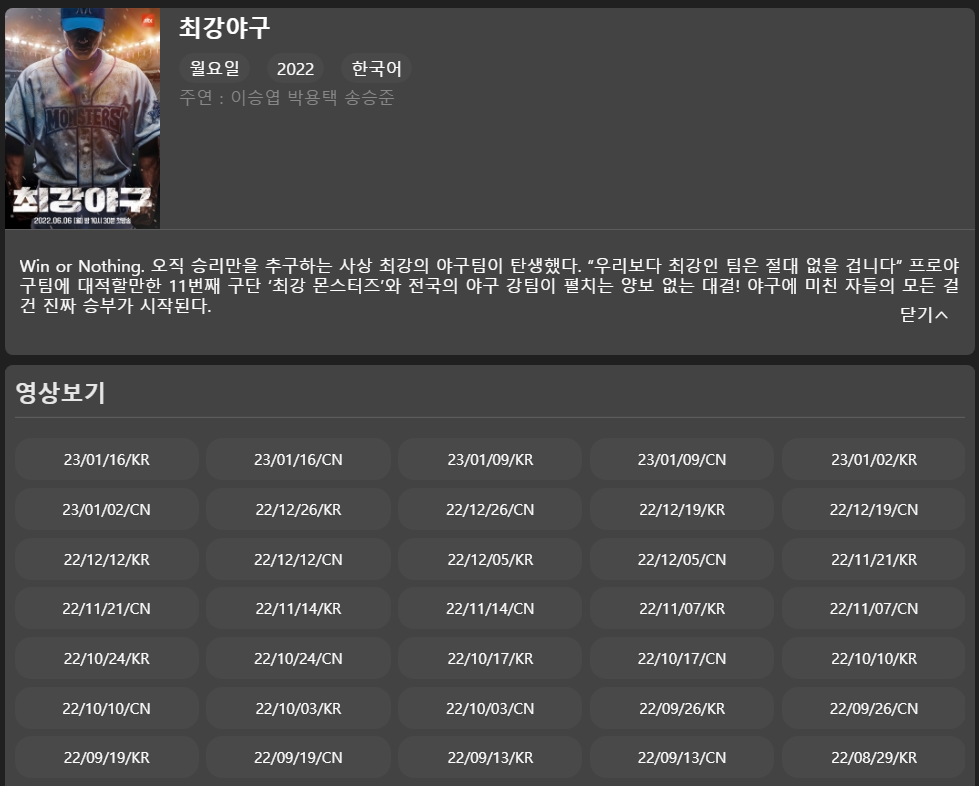The width and height of the screenshot is (979, 786).
Task: Select episode 22/11/21/CN
Action: 107,608
